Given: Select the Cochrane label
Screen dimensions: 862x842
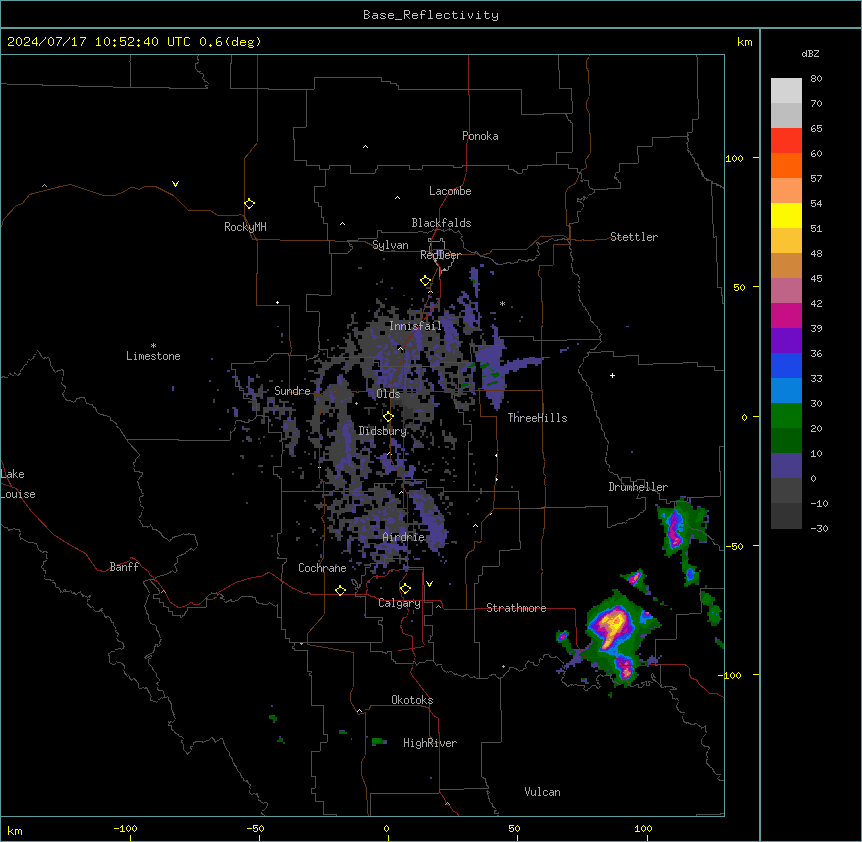Looking at the screenshot, I should tap(322, 568).
